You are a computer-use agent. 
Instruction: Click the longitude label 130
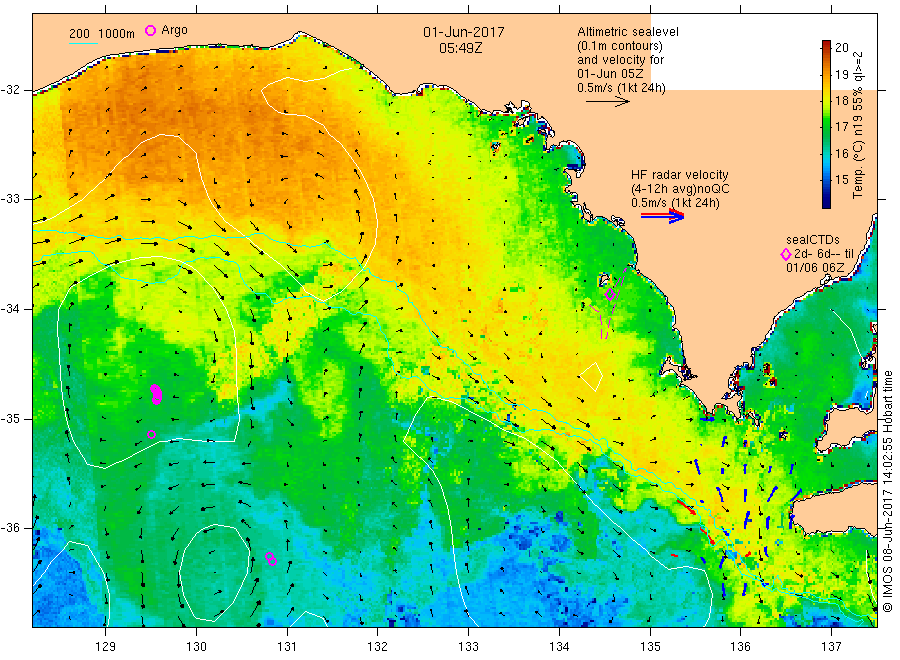coord(196,647)
